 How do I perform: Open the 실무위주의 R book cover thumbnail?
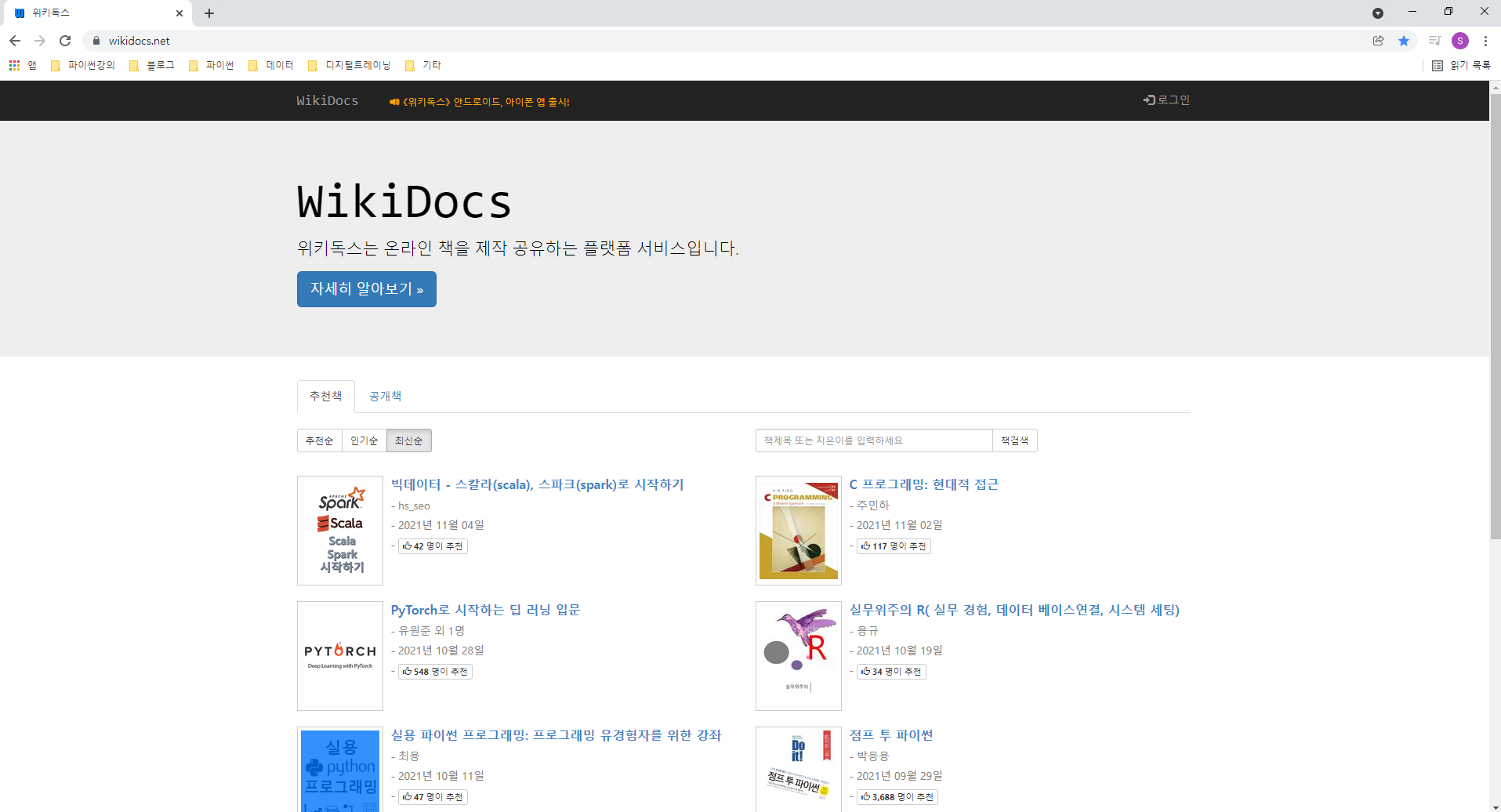pos(799,656)
